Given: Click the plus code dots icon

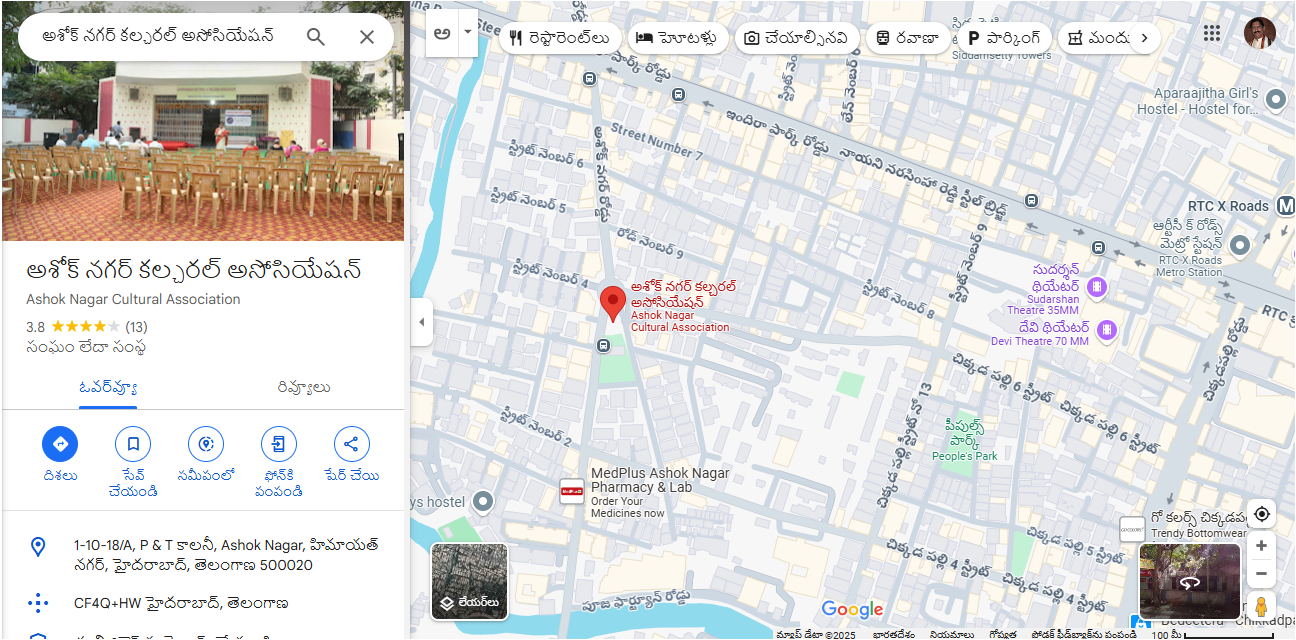Looking at the screenshot, I should pyautogui.click(x=38, y=603).
